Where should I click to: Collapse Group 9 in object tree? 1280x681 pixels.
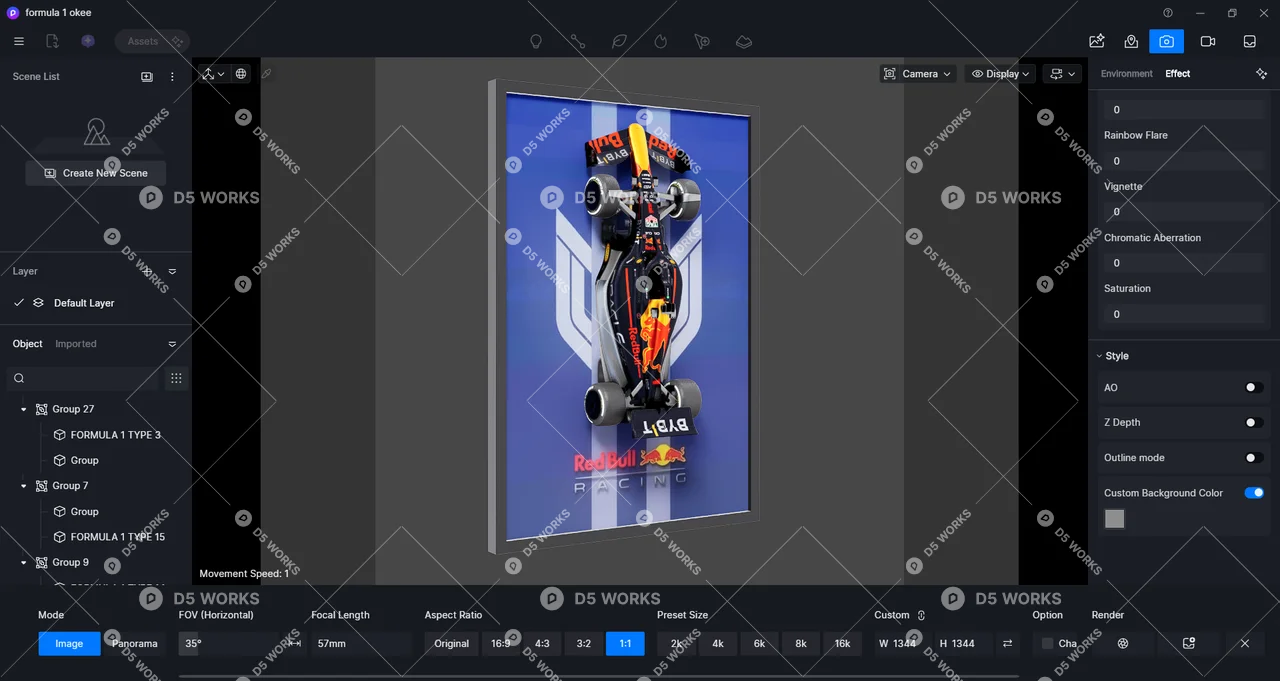coord(24,563)
